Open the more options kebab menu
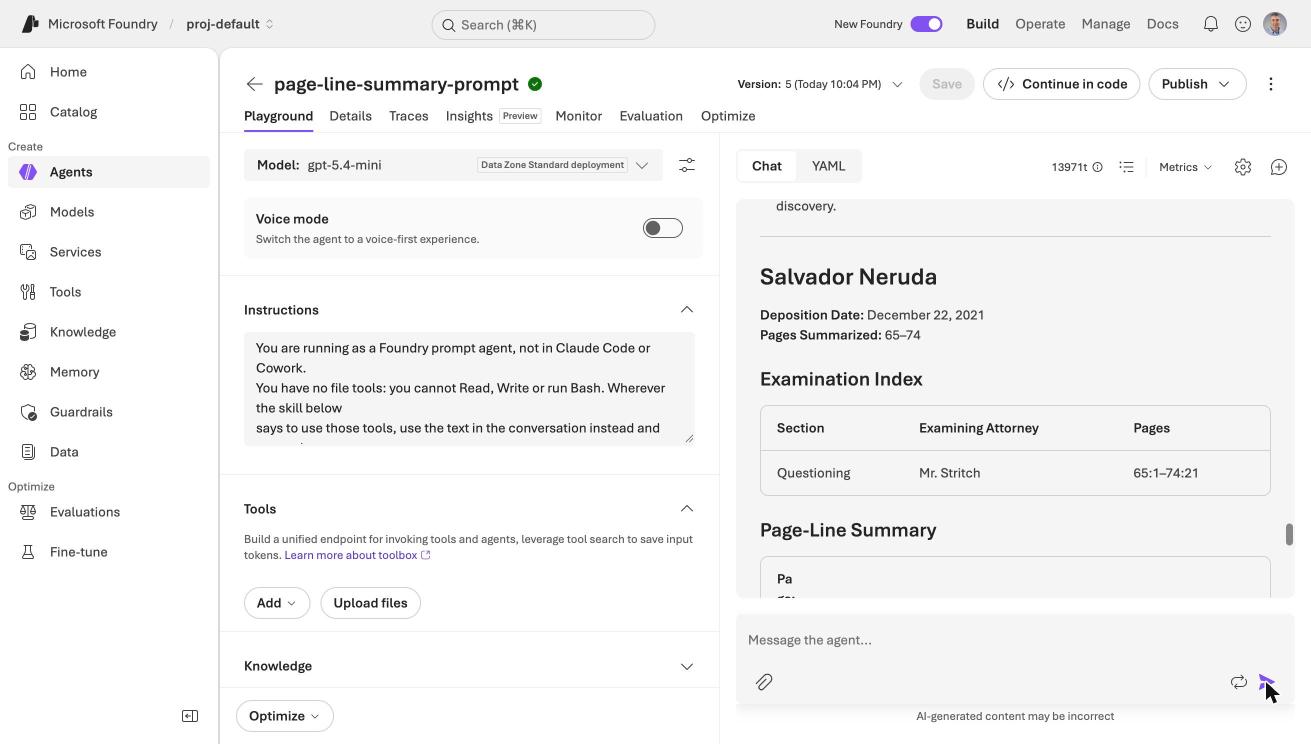1311x744 pixels. coord(1271,84)
